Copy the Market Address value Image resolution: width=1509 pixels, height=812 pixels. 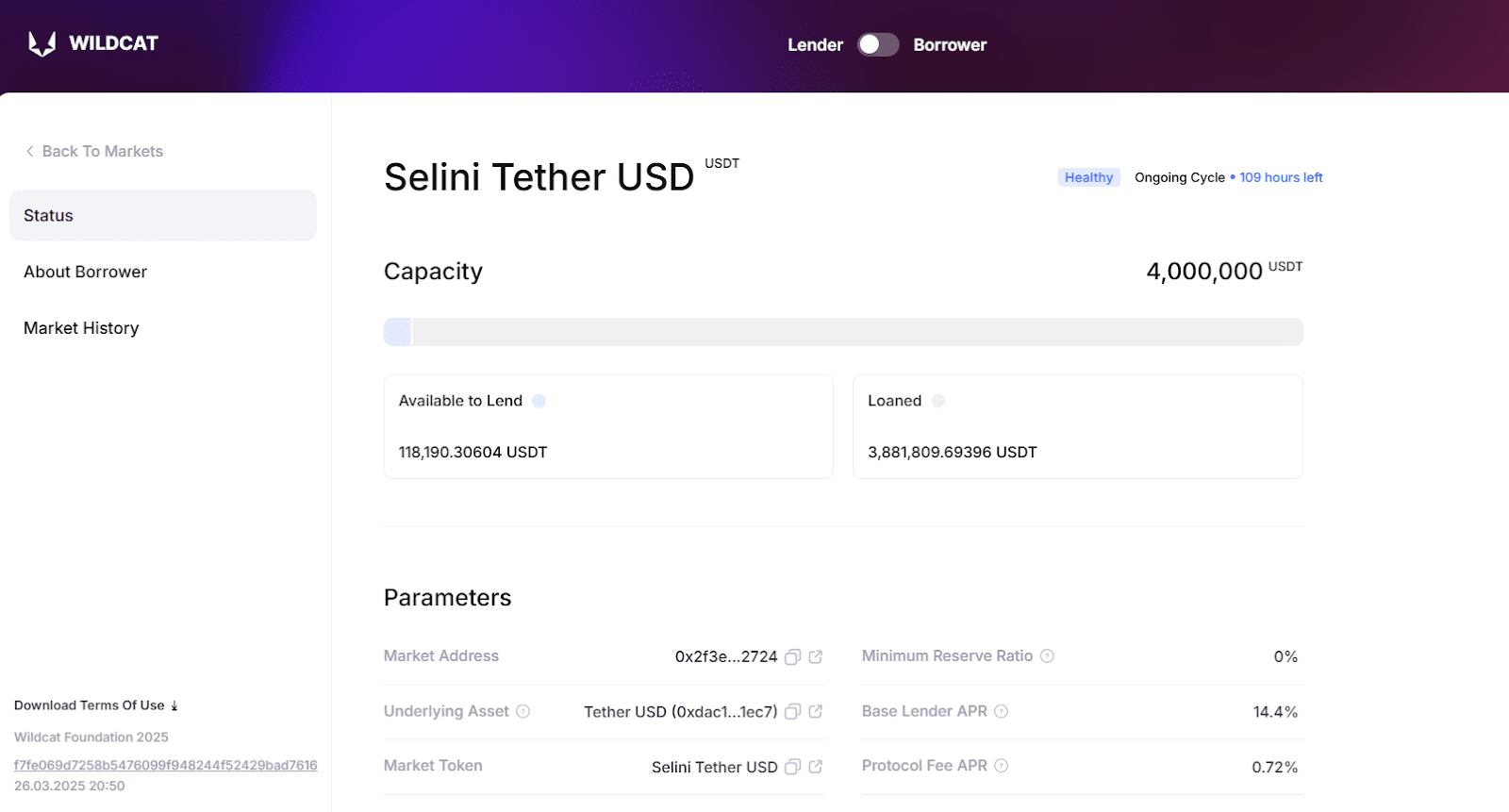(793, 656)
